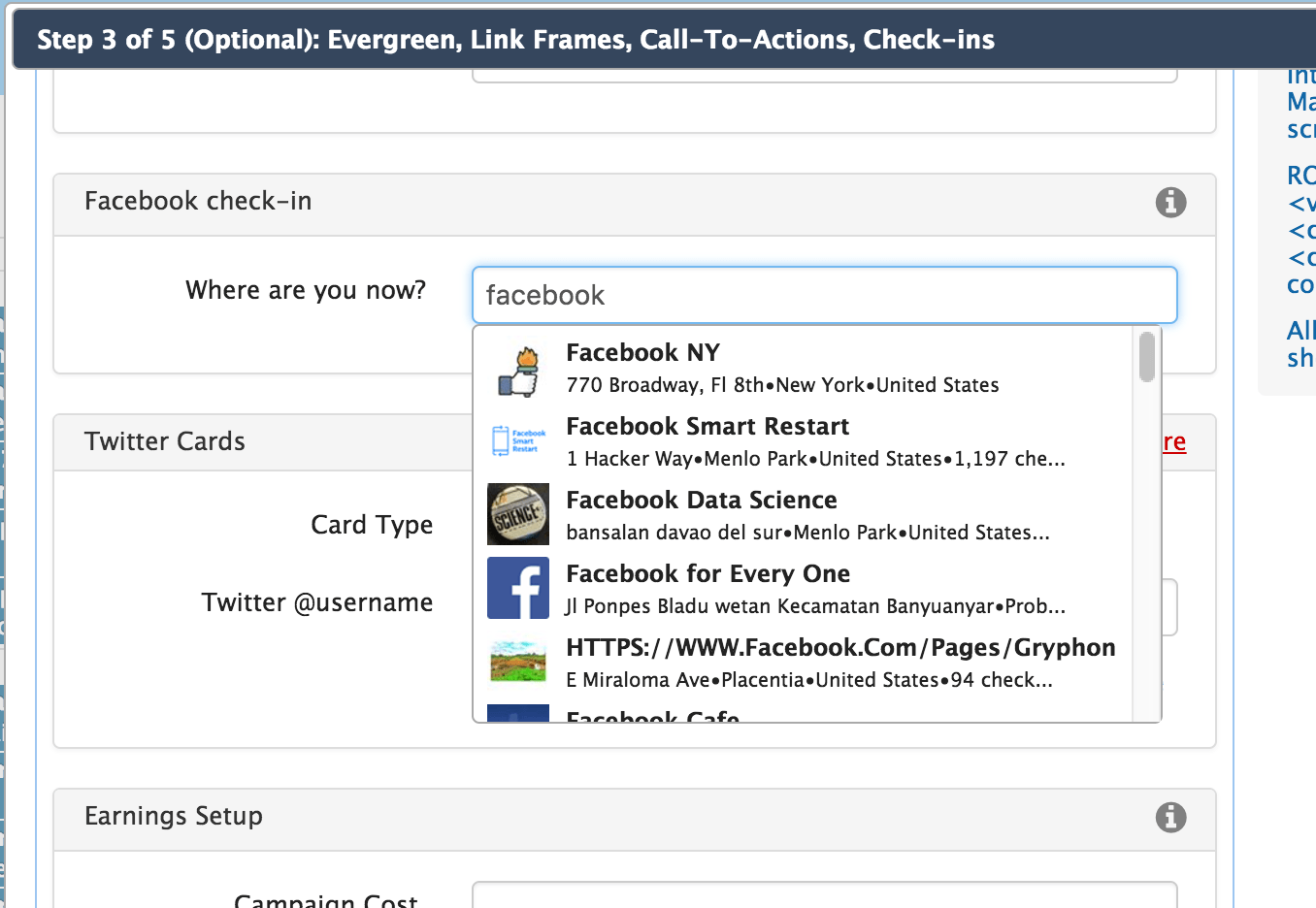Image resolution: width=1316 pixels, height=908 pixels.
Task: Select the Gryphon page landscape thumbnail
Action: (x=518, y=662)
